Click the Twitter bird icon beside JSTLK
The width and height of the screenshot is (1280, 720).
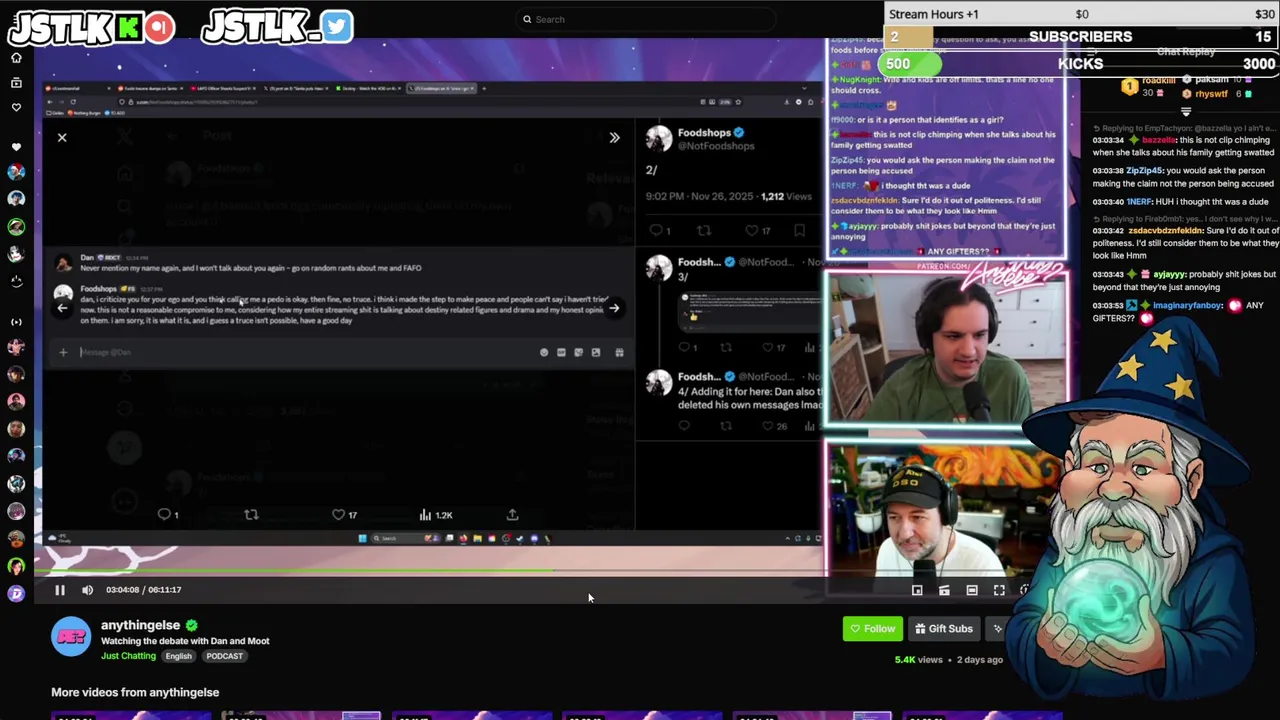tap(338, 27)
